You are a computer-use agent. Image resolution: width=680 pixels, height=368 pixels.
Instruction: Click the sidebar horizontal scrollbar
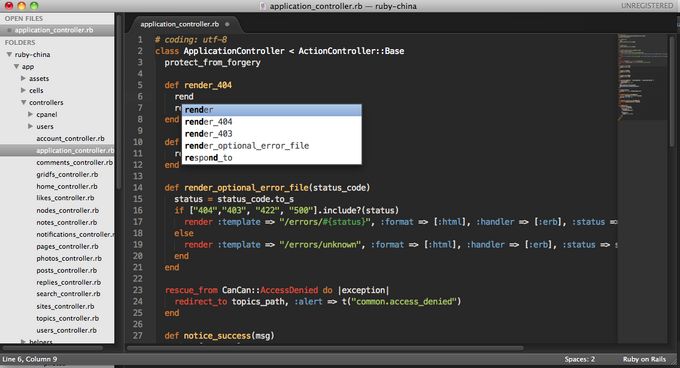point(52,348)
